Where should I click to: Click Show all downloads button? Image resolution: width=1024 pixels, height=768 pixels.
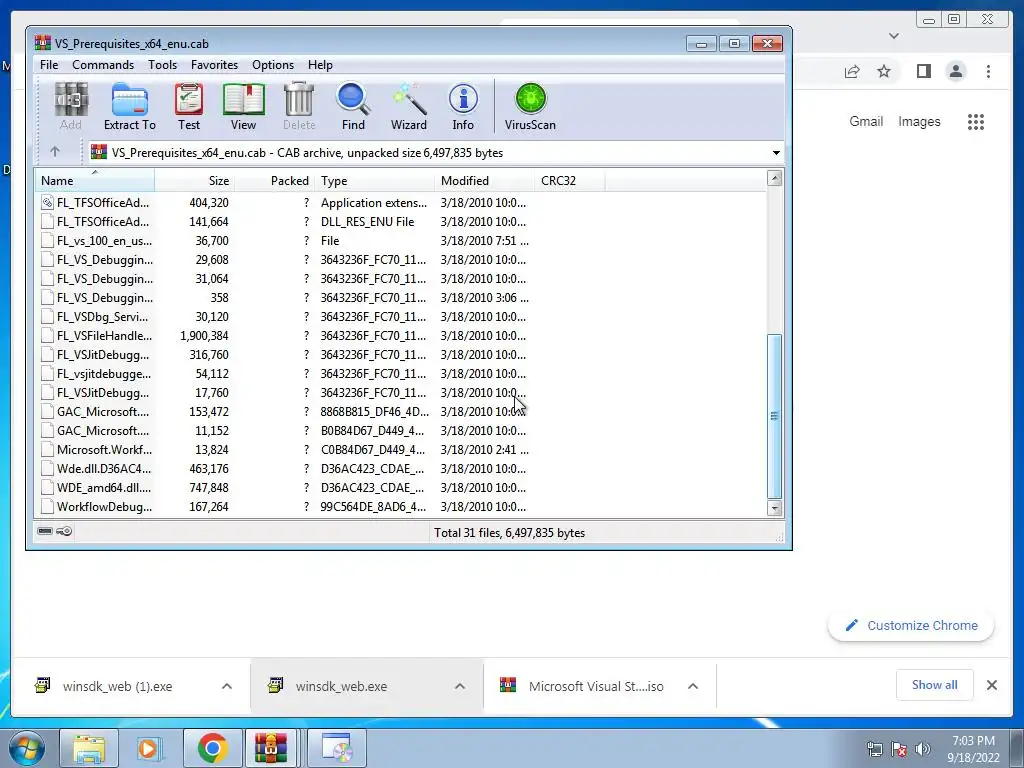pos(935,685)
